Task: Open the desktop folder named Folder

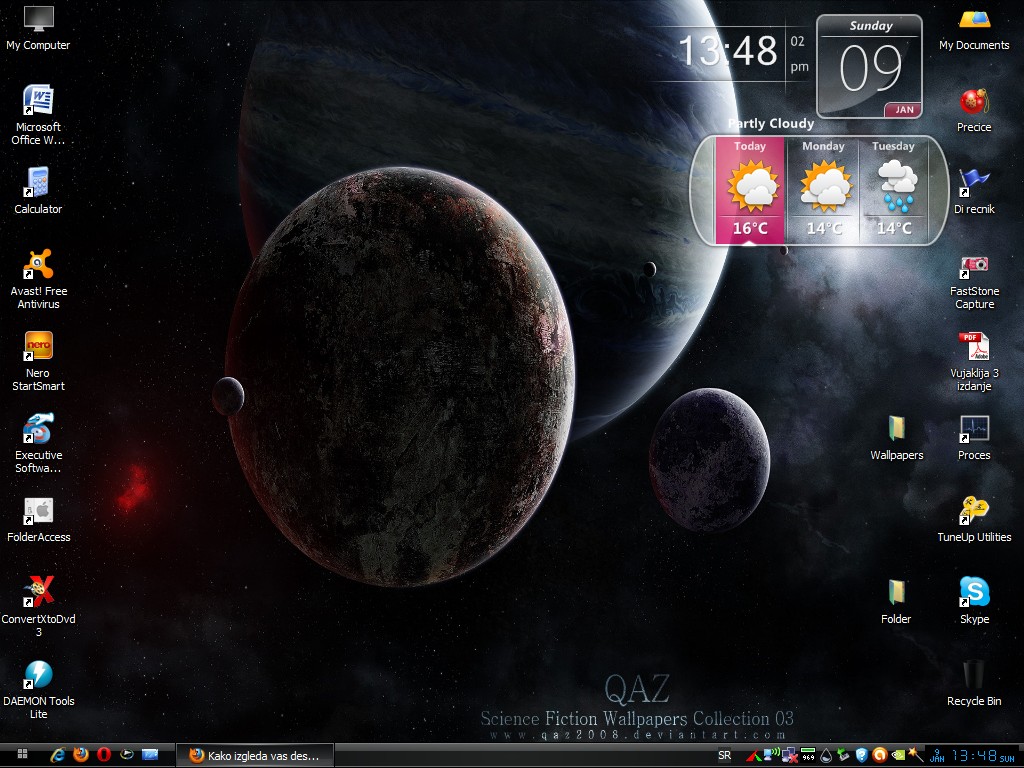Action: pyautogui.click(x=896, y=602)
